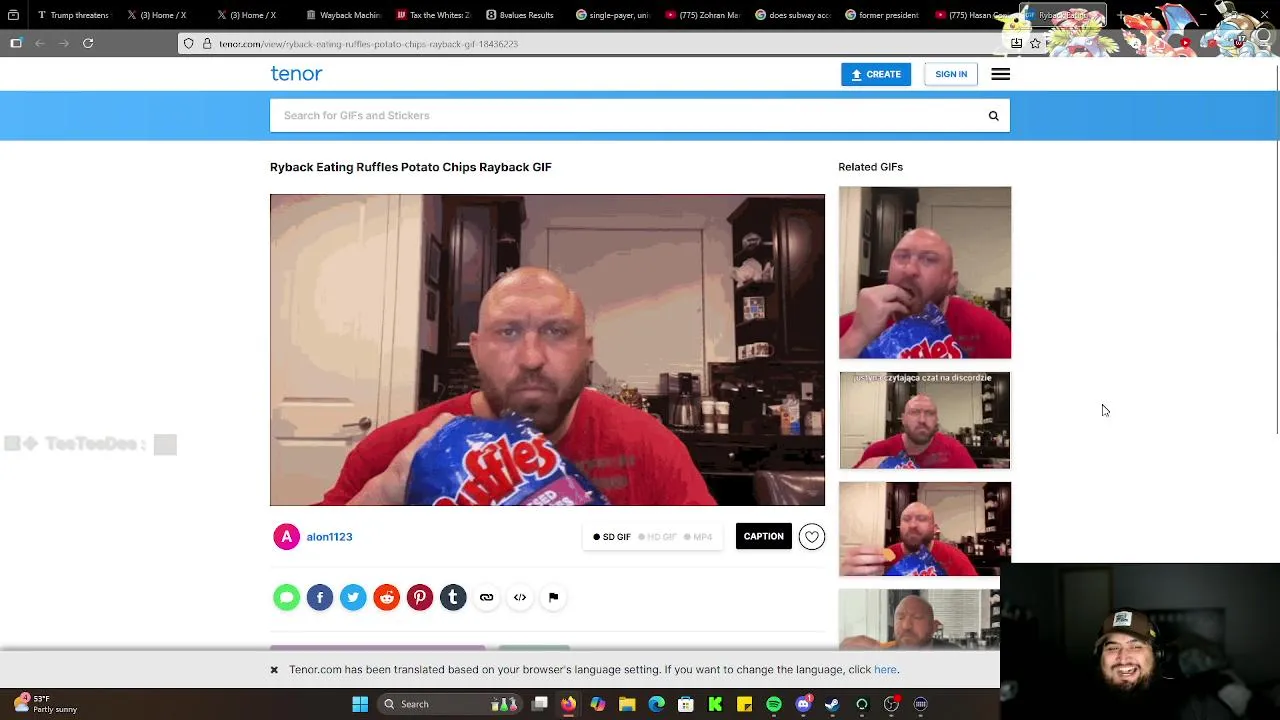The width and height of the screenshot is (1280, 720).
Task: Open Copilot from the taskbar
Action: tap(597, 704)
